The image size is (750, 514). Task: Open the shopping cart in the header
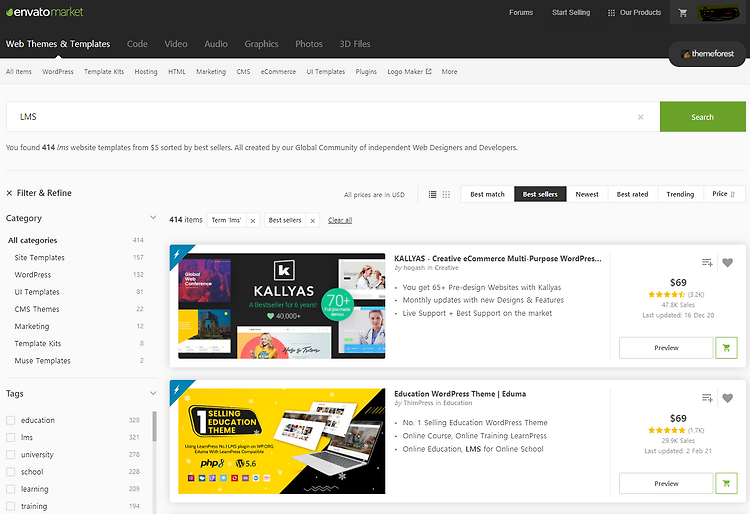pyautogui.click(x=683, y=13)
